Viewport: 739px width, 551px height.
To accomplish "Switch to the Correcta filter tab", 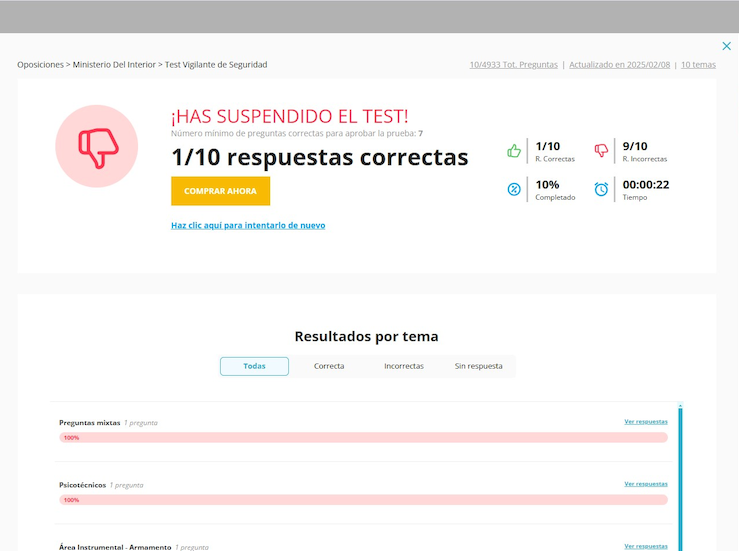I will [x=329, y=366].
